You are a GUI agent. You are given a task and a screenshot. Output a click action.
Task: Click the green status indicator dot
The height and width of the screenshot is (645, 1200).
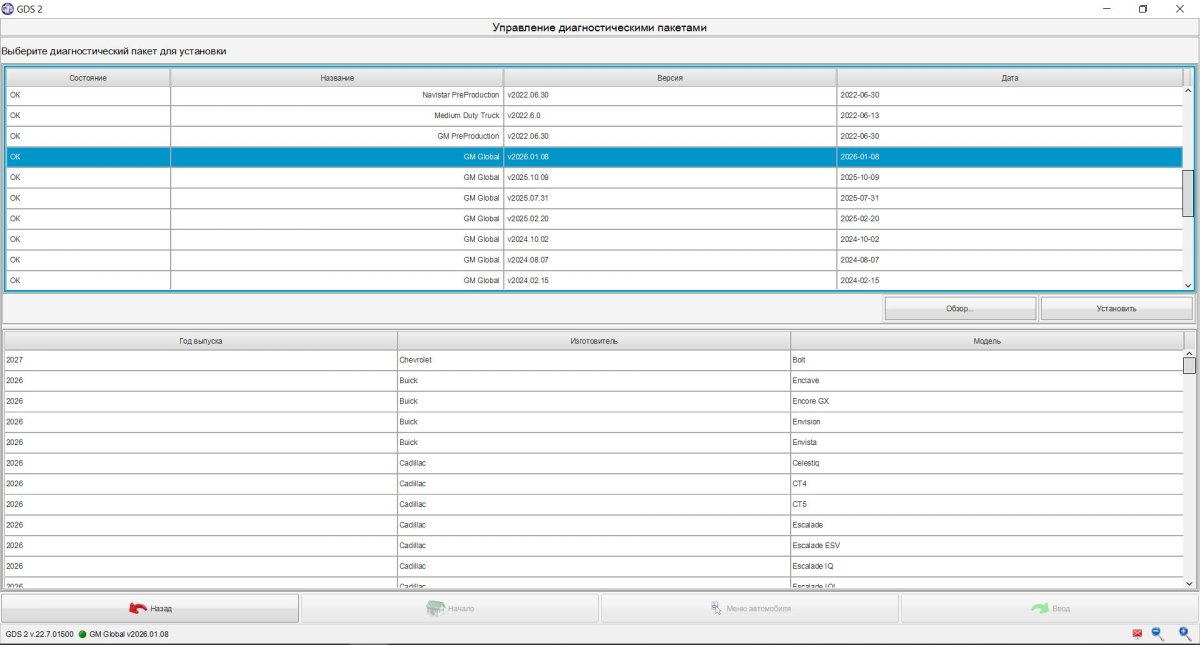83,634
